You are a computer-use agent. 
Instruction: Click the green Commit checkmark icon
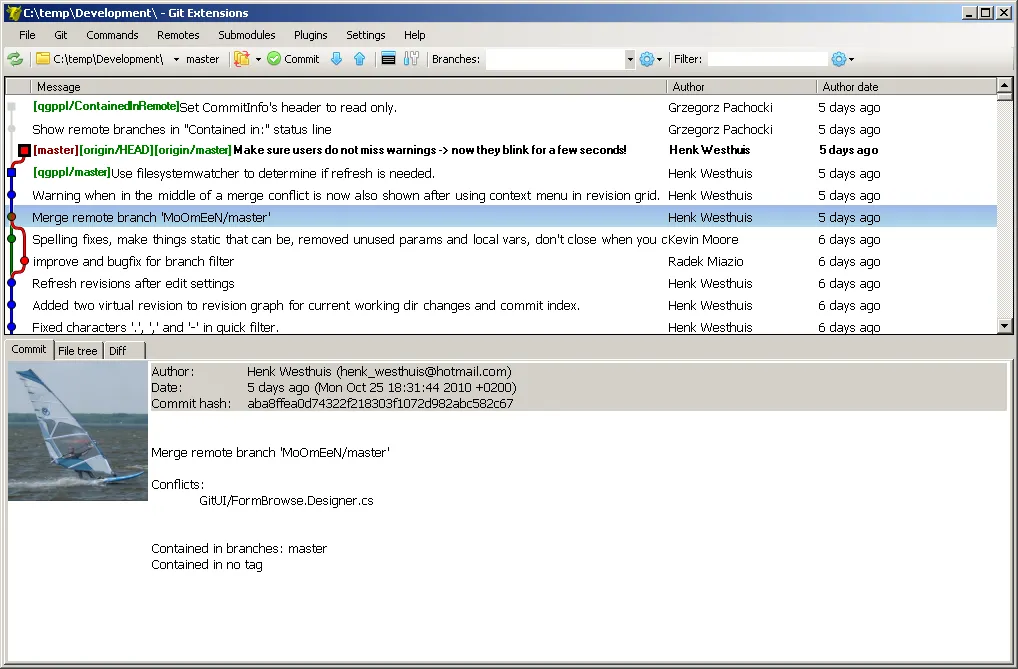tap(274, 58)
